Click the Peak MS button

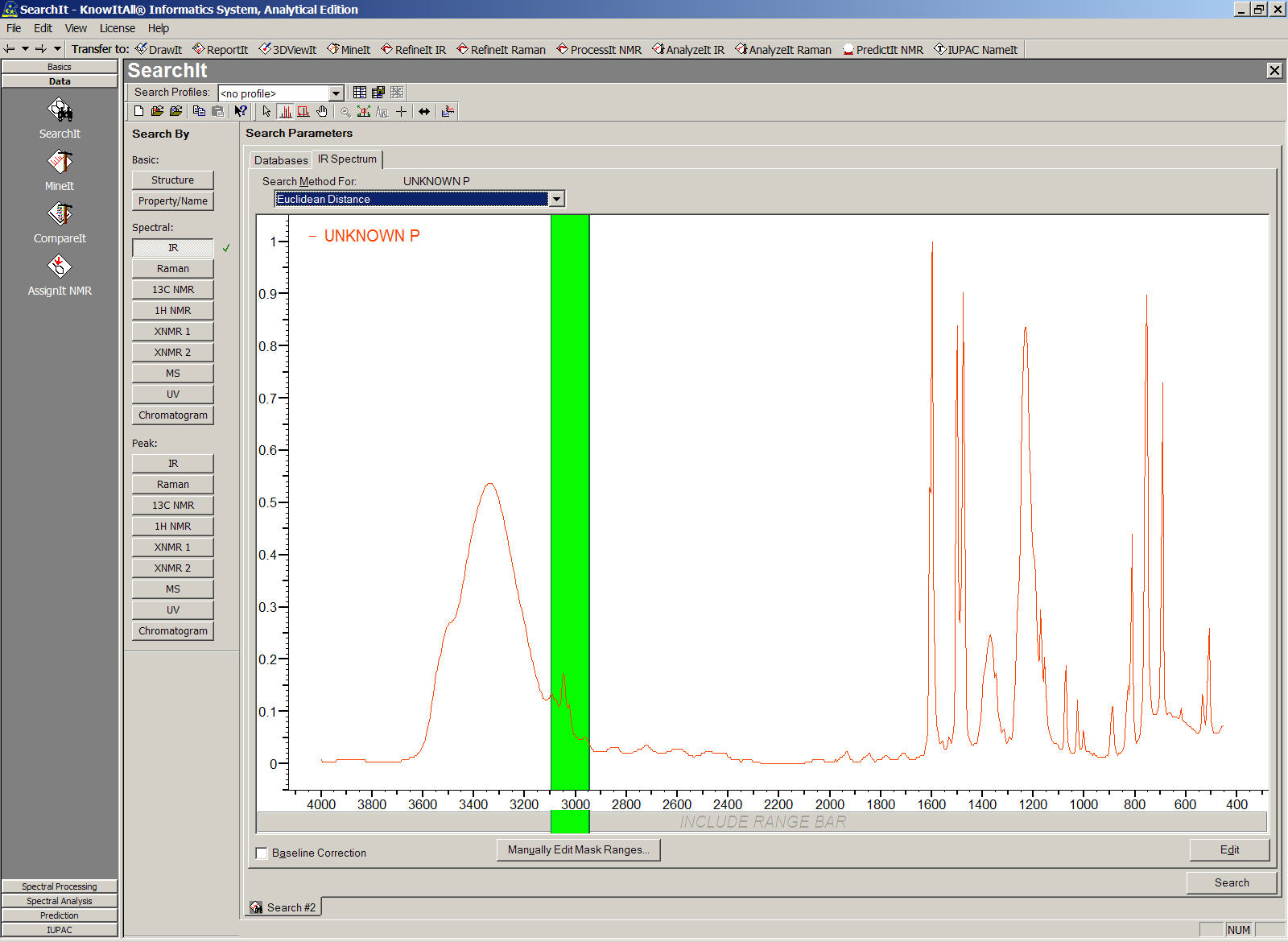tap(173, 589)
